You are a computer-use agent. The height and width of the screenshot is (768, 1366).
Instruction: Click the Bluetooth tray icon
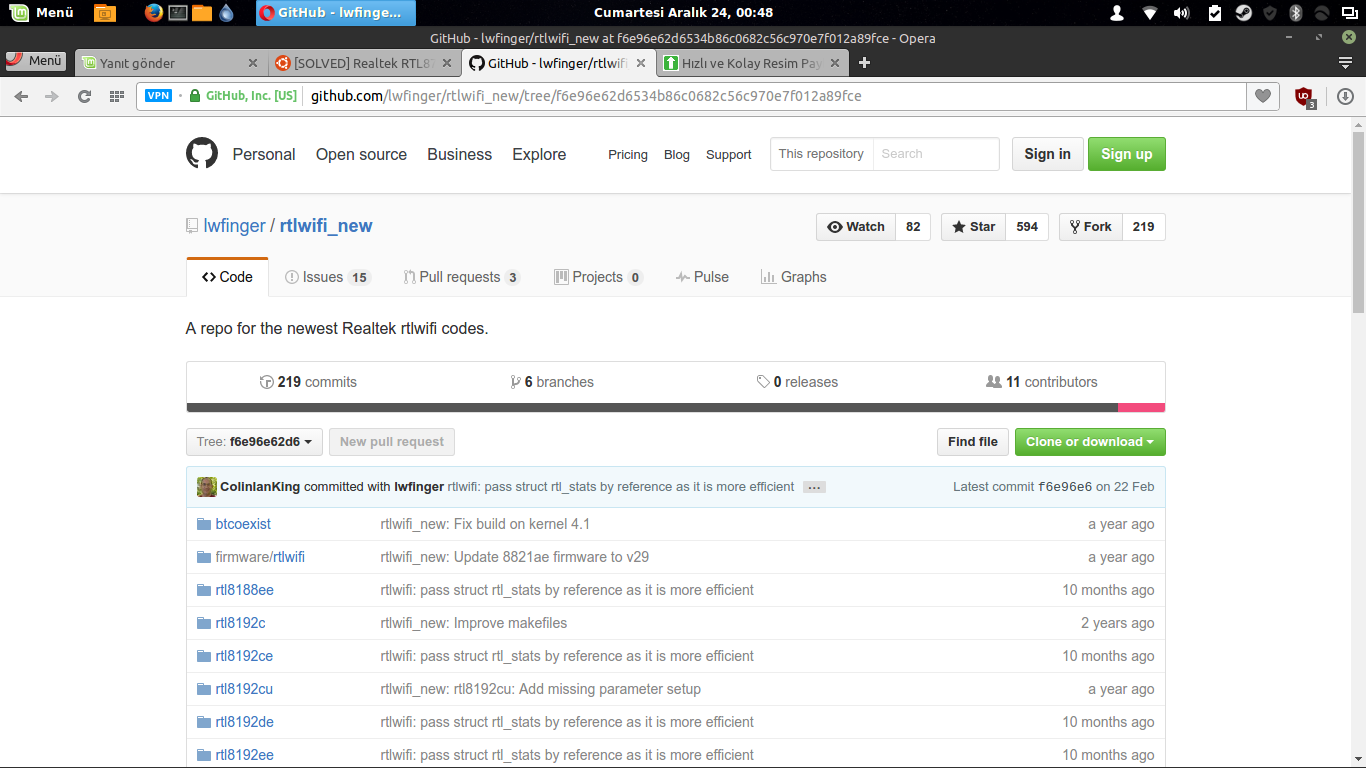point(1296,13)
